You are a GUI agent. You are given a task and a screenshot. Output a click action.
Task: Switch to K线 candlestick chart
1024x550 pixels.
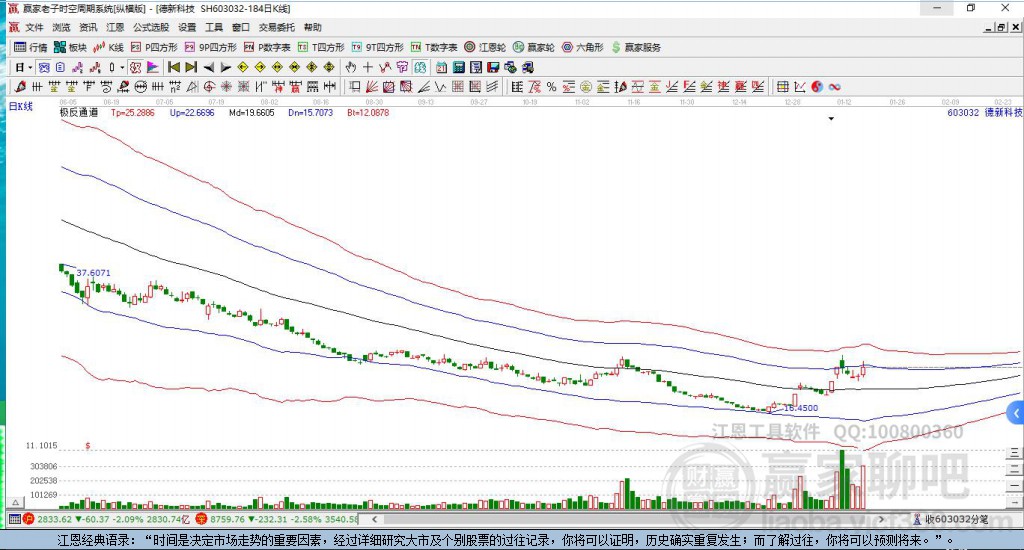109,47
